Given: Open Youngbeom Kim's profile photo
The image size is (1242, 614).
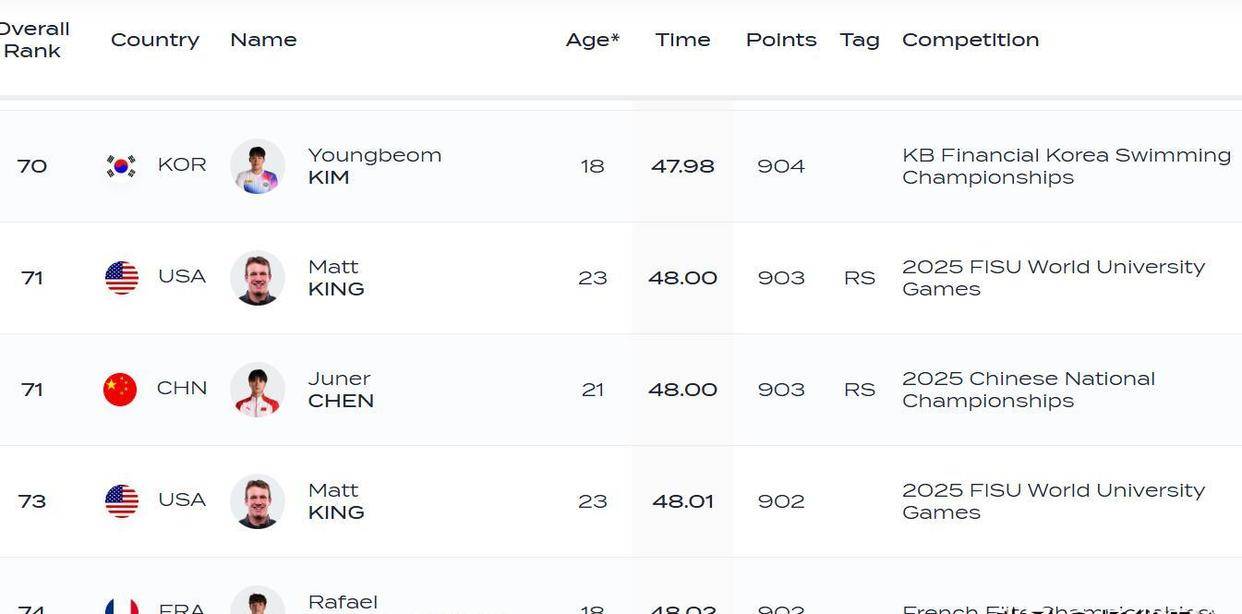Looking at the screenshot, I should [257, 166].
